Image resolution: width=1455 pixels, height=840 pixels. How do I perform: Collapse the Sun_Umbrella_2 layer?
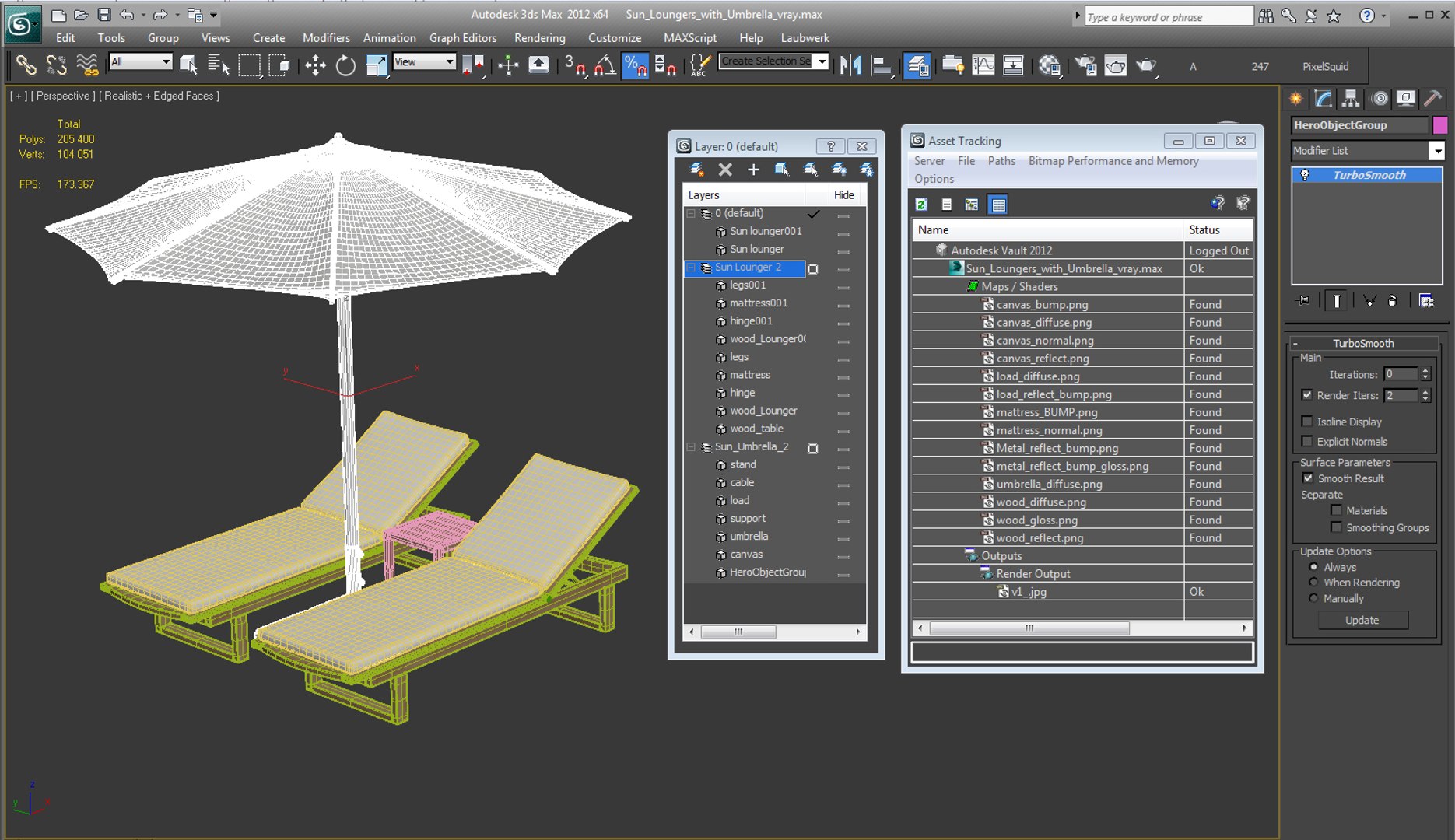691,447
